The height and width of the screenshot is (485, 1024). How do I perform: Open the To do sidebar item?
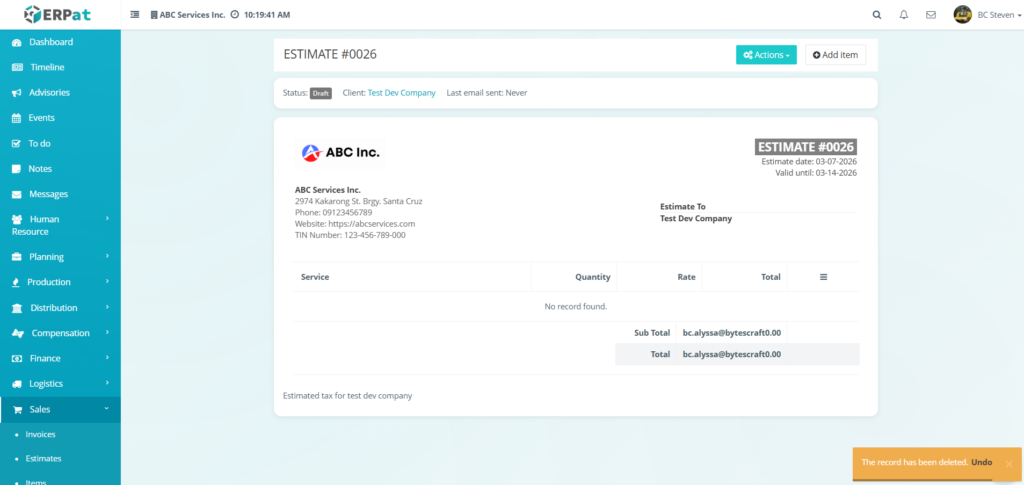pyautogui.click(x=39, y=143)
